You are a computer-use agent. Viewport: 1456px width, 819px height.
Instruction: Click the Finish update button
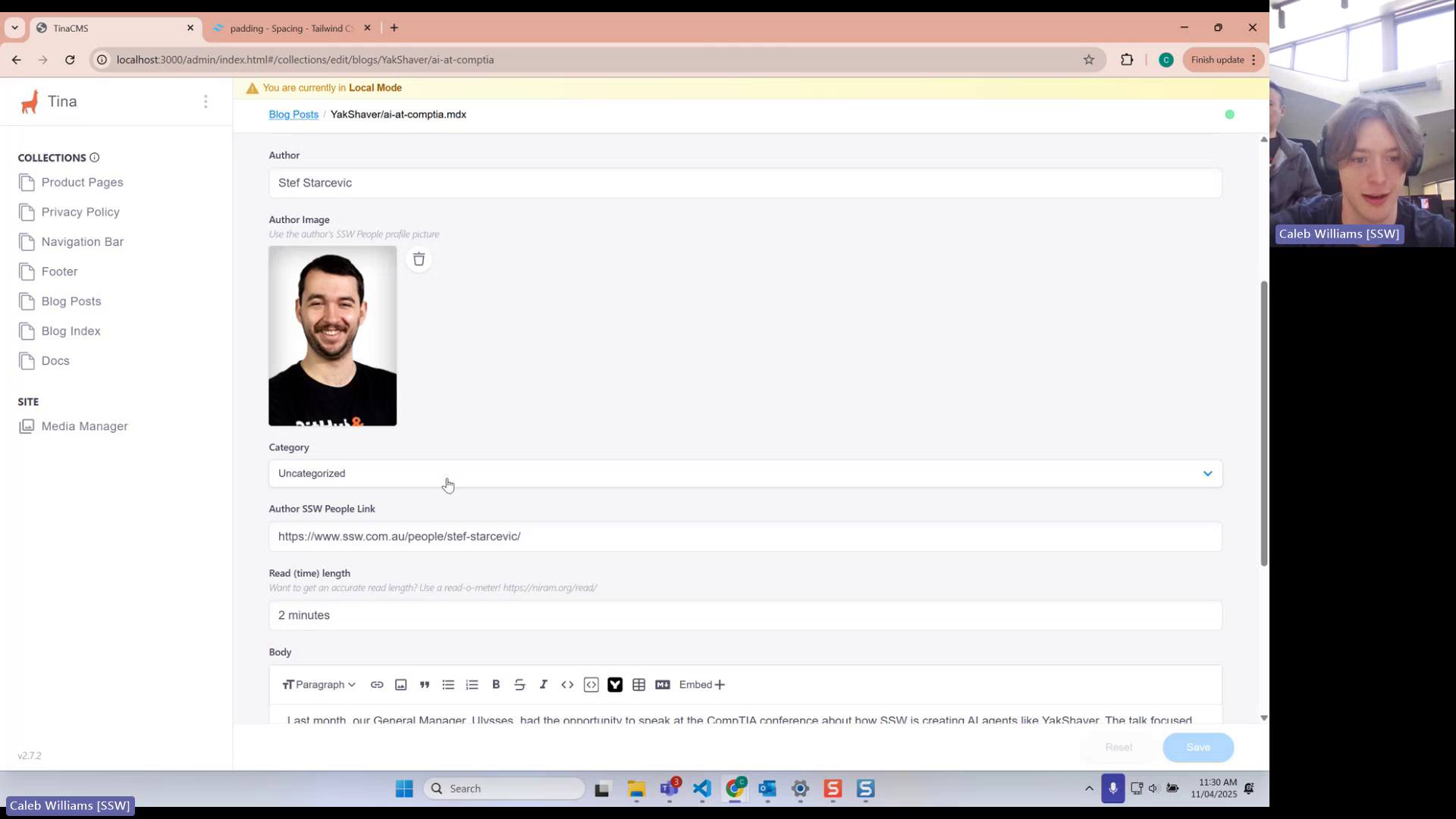point(1223,60)
